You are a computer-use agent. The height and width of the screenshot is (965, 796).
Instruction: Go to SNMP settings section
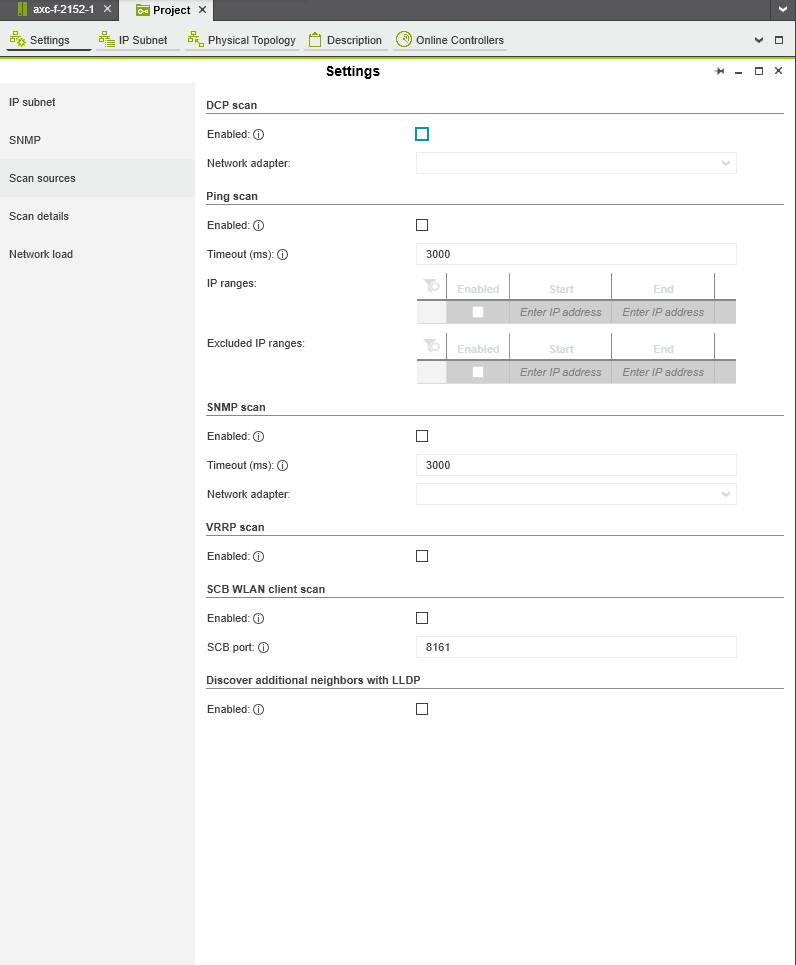click(25, 140)
